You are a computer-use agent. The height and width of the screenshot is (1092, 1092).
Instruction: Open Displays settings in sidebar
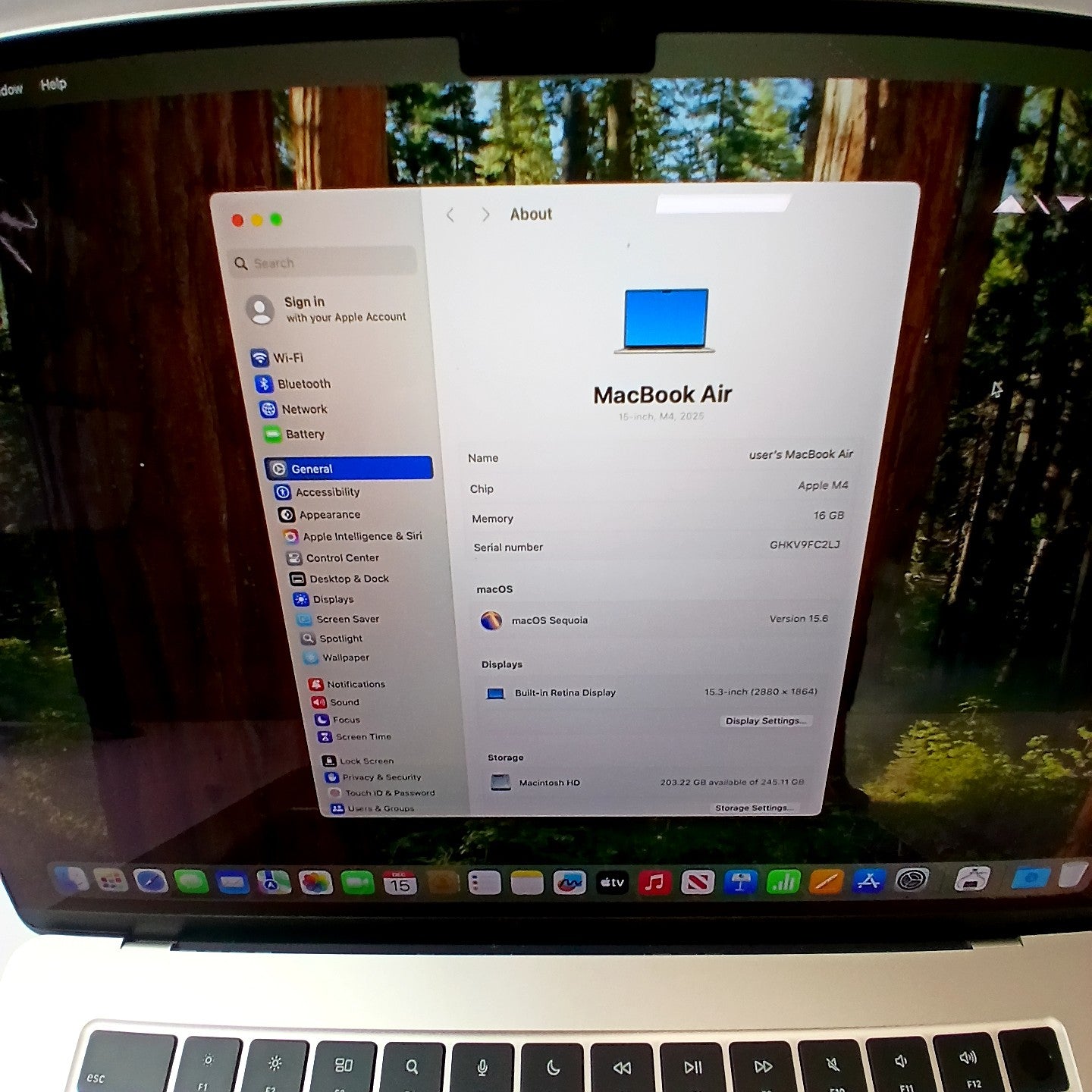click(x=332, y=599)
